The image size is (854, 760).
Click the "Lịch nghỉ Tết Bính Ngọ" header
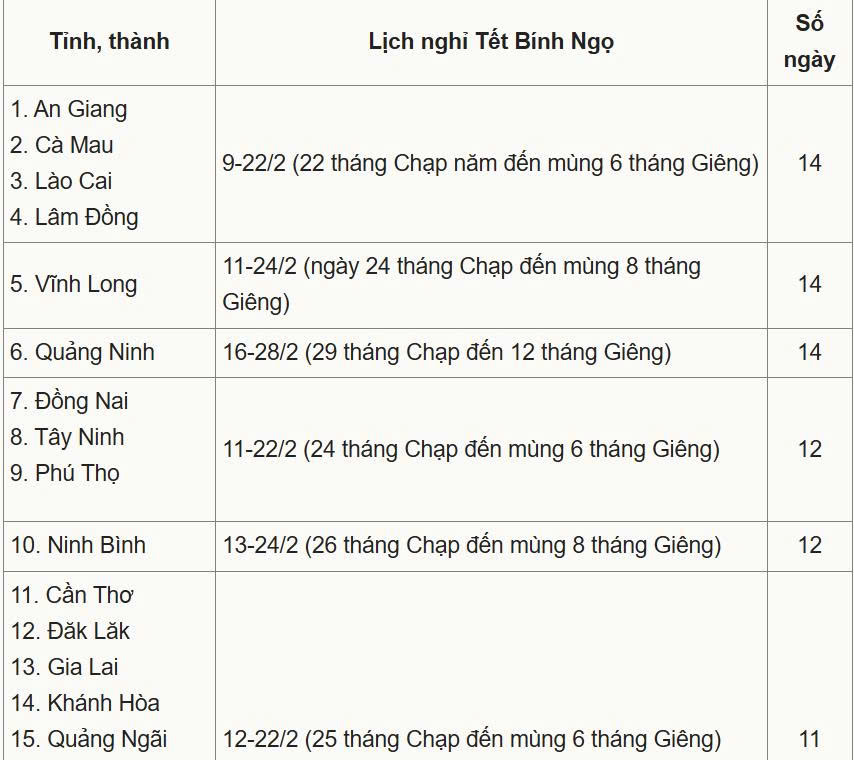pos(491,41)
